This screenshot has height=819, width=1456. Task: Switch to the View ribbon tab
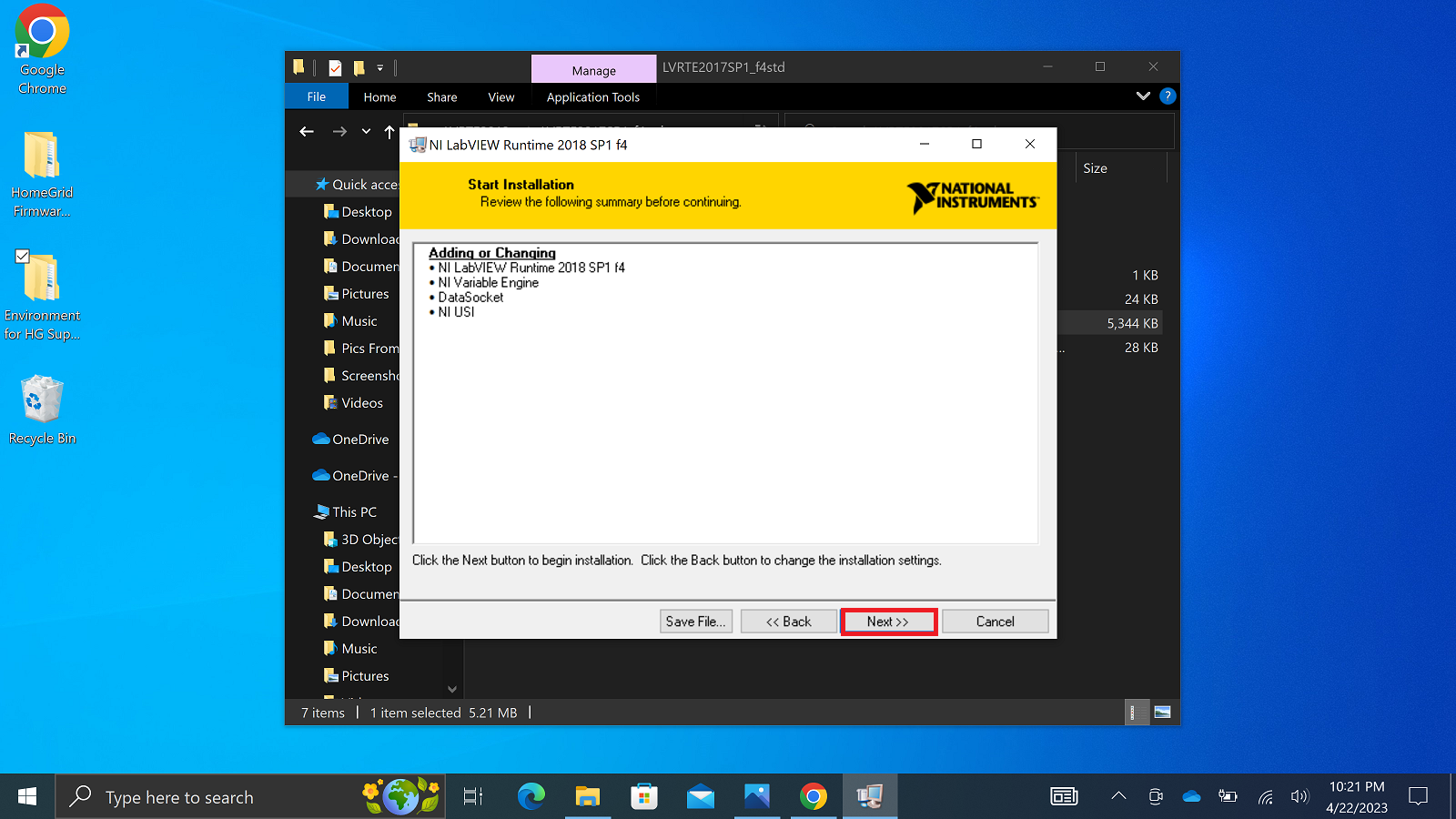(x=500, y=96)
